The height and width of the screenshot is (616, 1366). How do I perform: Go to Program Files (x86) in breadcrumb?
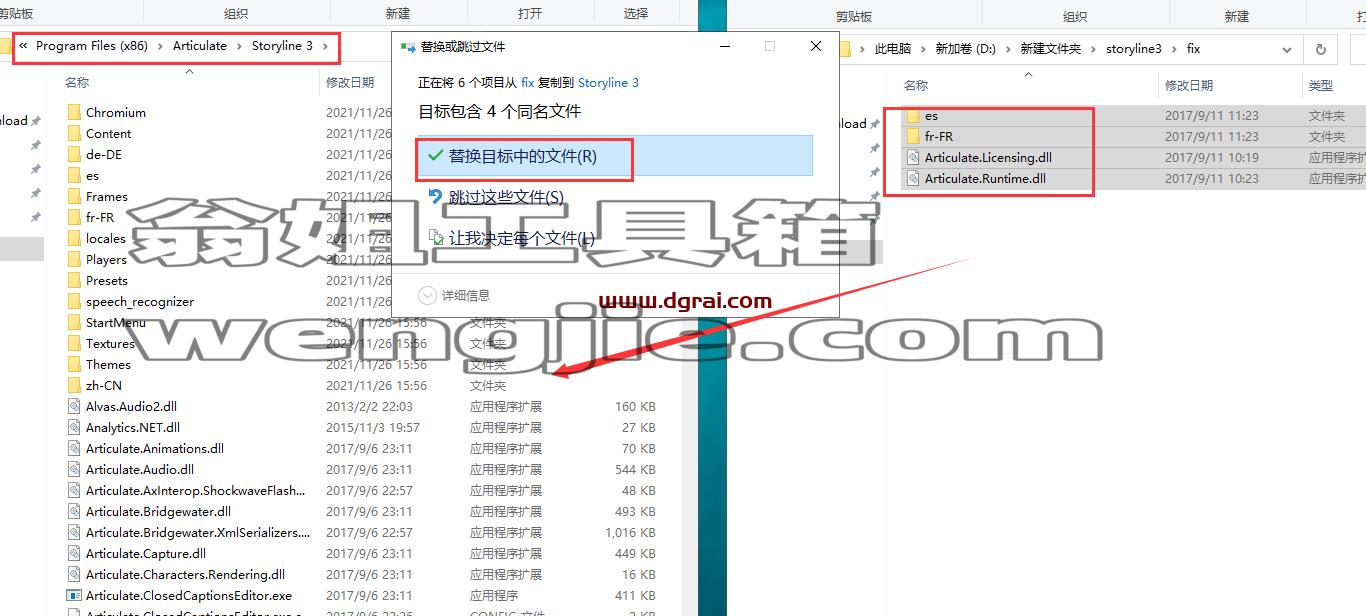[91, 46]
